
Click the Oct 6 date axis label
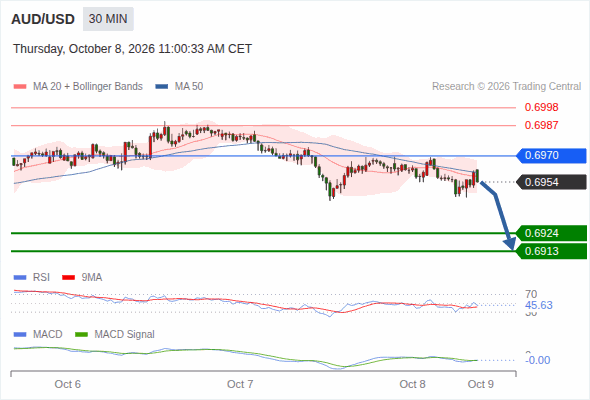(67, 384)
